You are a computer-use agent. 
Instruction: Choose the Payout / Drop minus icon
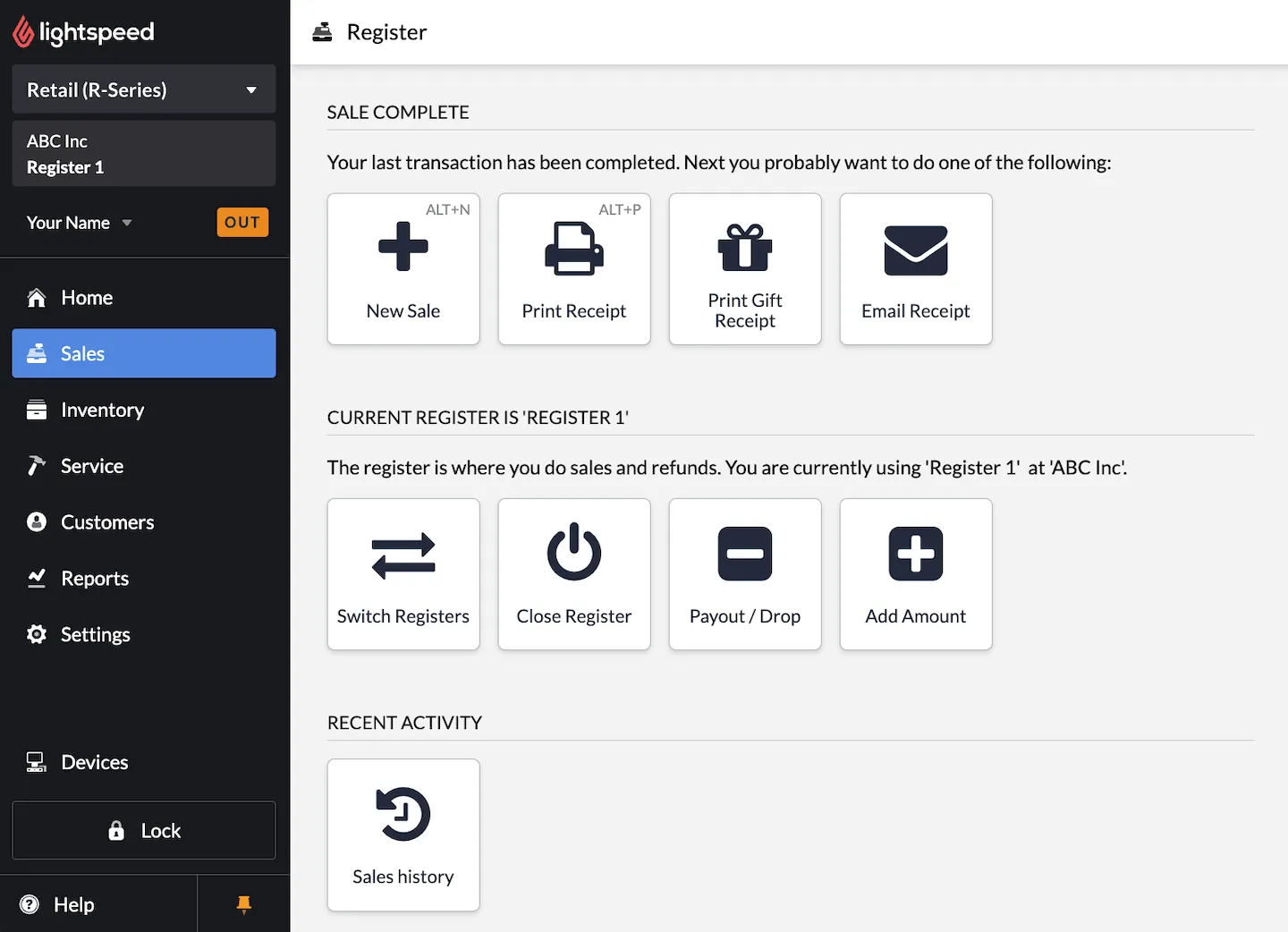pyautogui.click(x=745, y=554)
